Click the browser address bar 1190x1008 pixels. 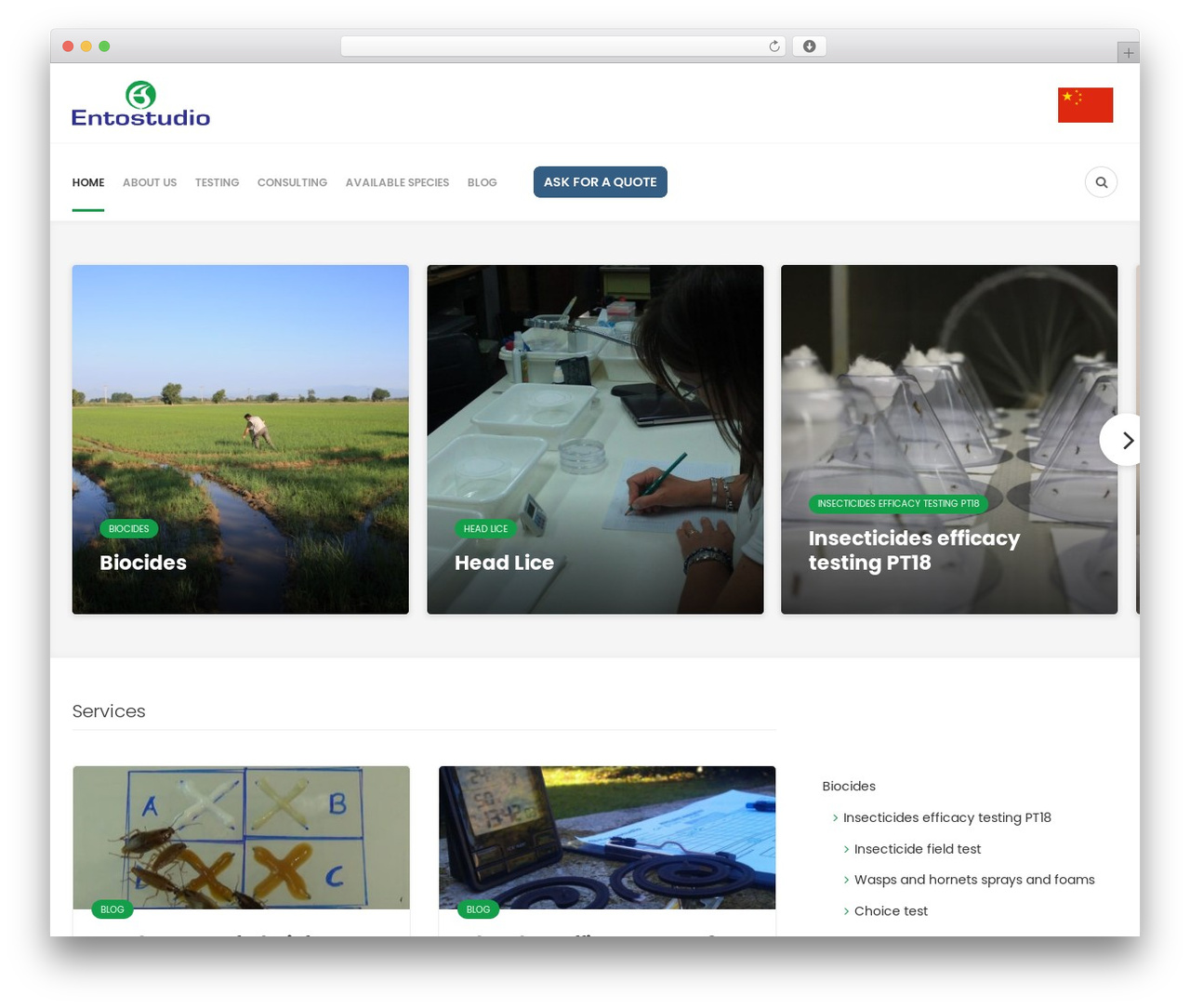click(x=562, y=46)
